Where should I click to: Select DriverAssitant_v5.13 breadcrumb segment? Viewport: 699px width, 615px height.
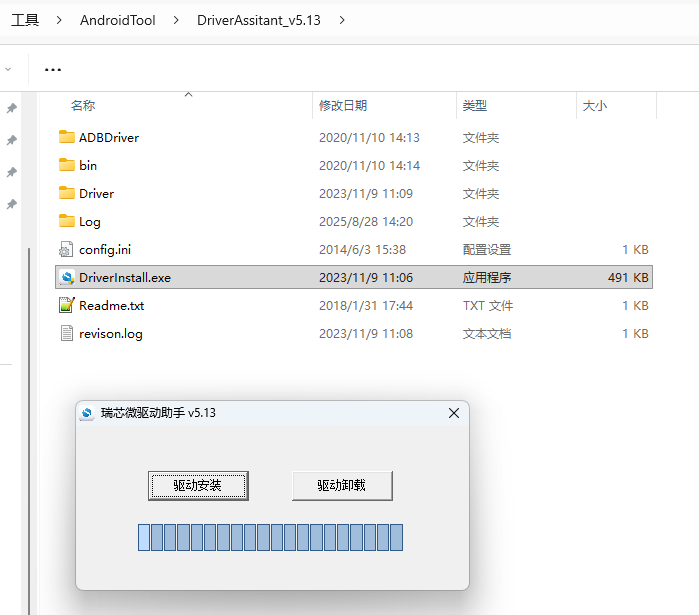click(259, 20)
